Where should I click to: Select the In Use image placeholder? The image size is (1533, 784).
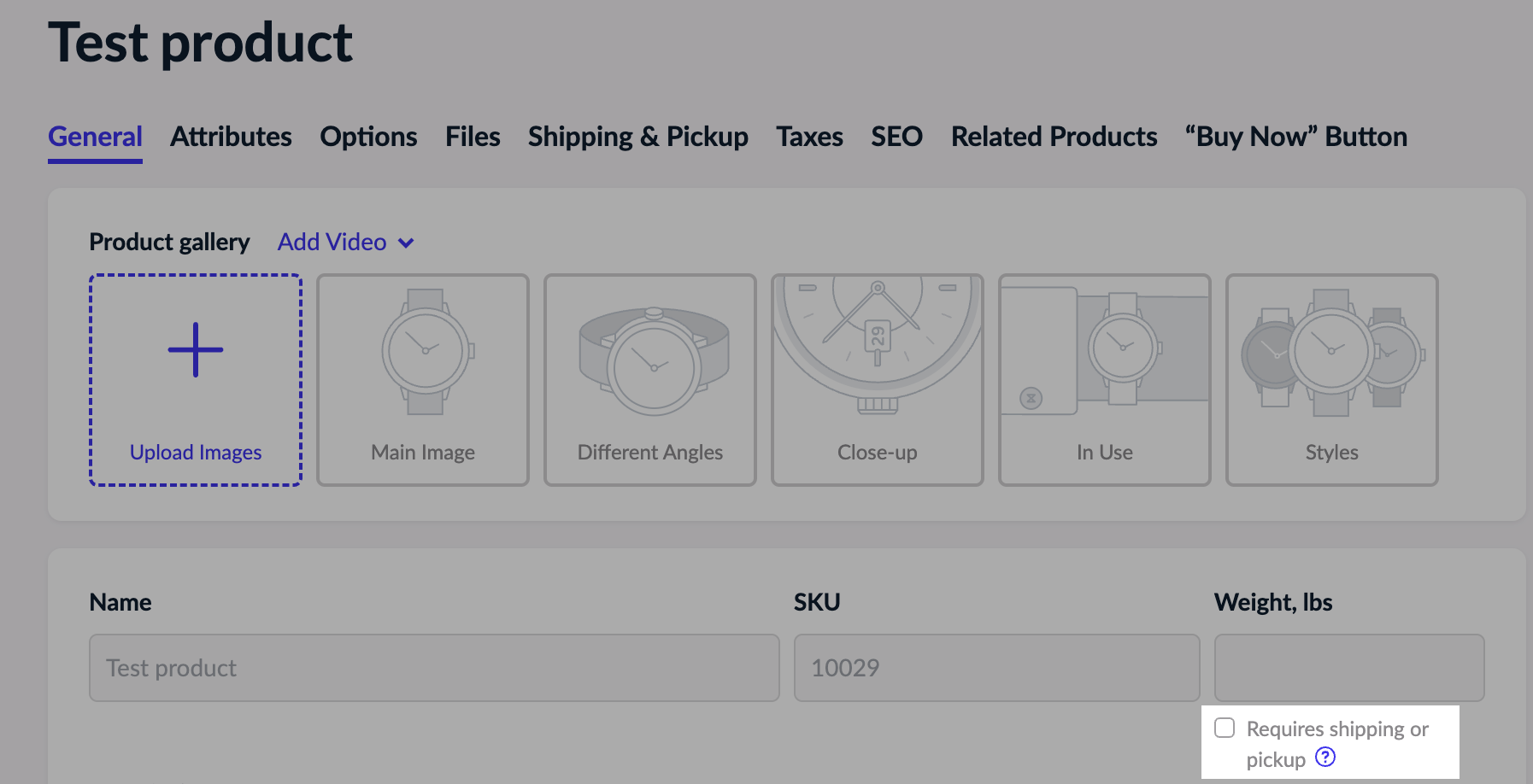pyautogui.click(x=1105, y=380)
